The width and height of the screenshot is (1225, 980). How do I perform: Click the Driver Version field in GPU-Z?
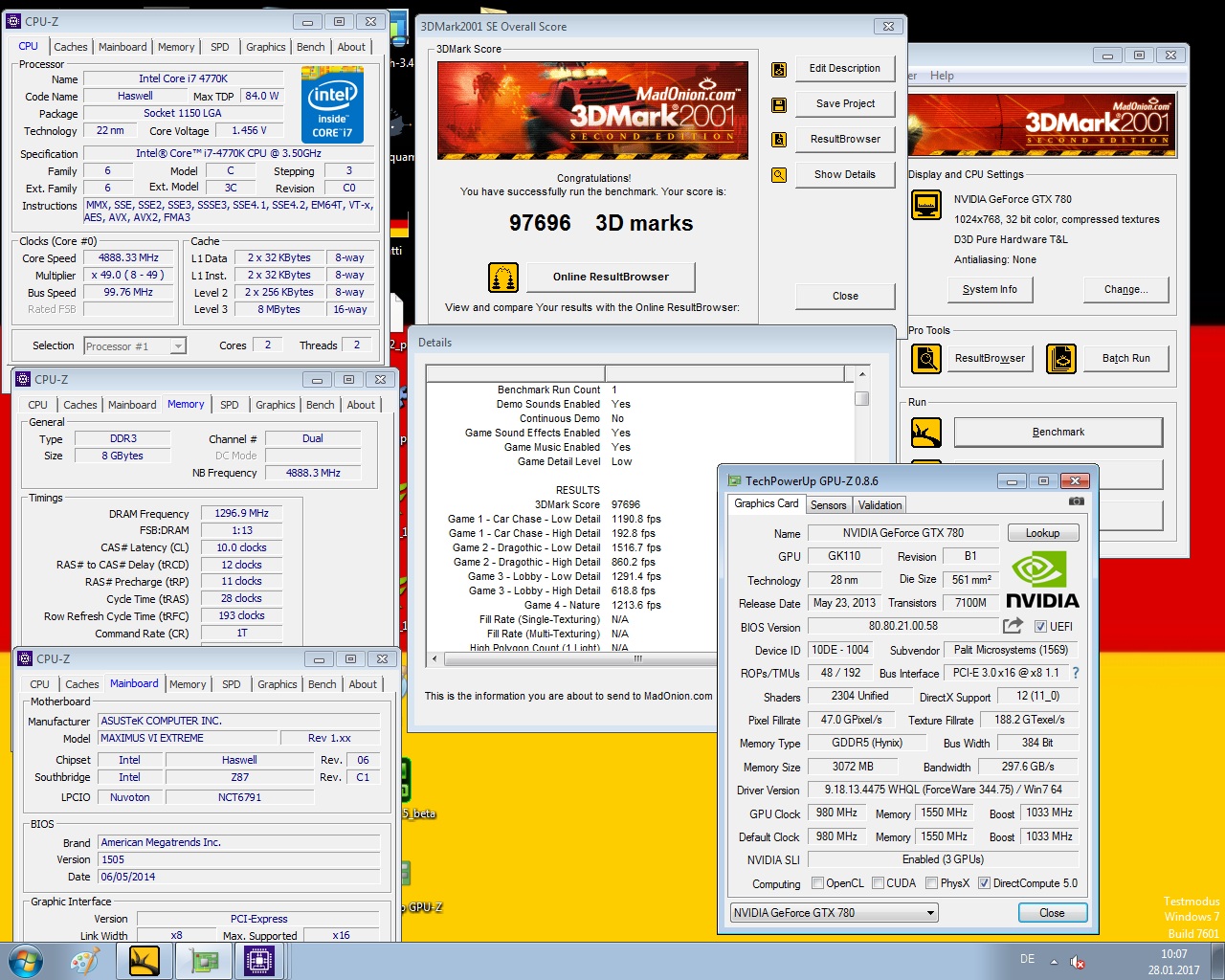click(943, 790)
